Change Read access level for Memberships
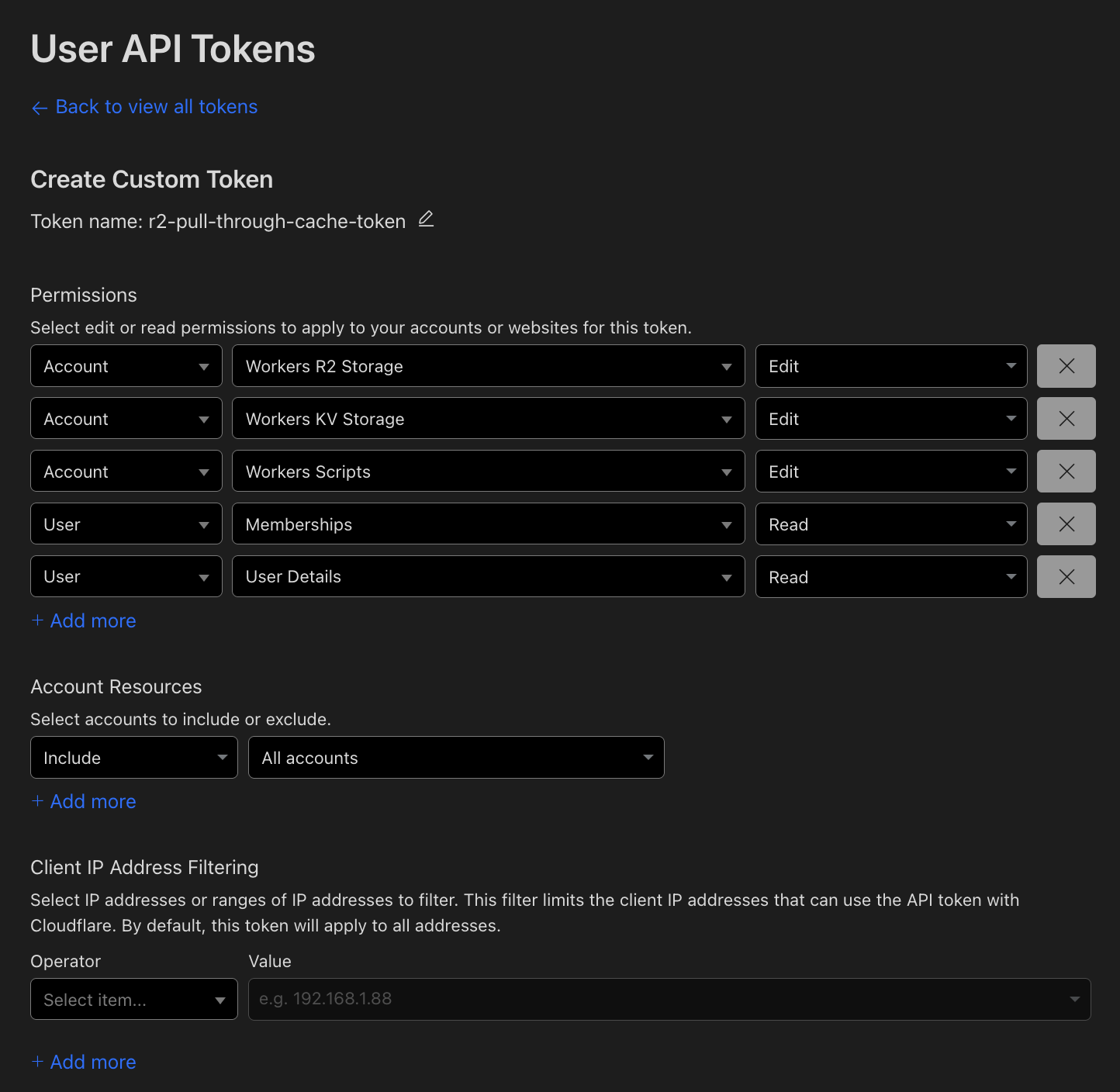 pos(891,524)
